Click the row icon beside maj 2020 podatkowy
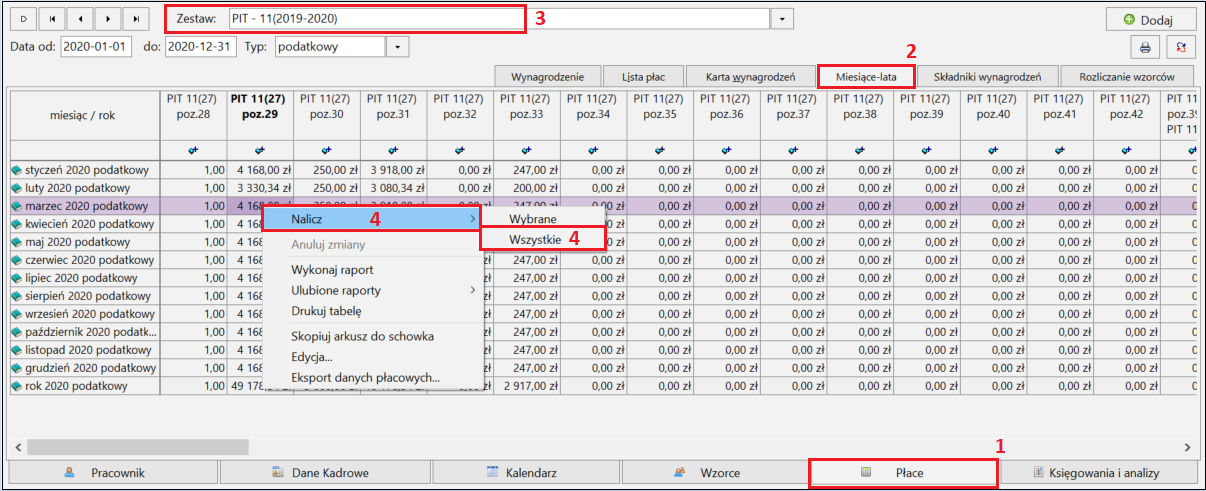The image size is (1206, 491). pos(17,242)
